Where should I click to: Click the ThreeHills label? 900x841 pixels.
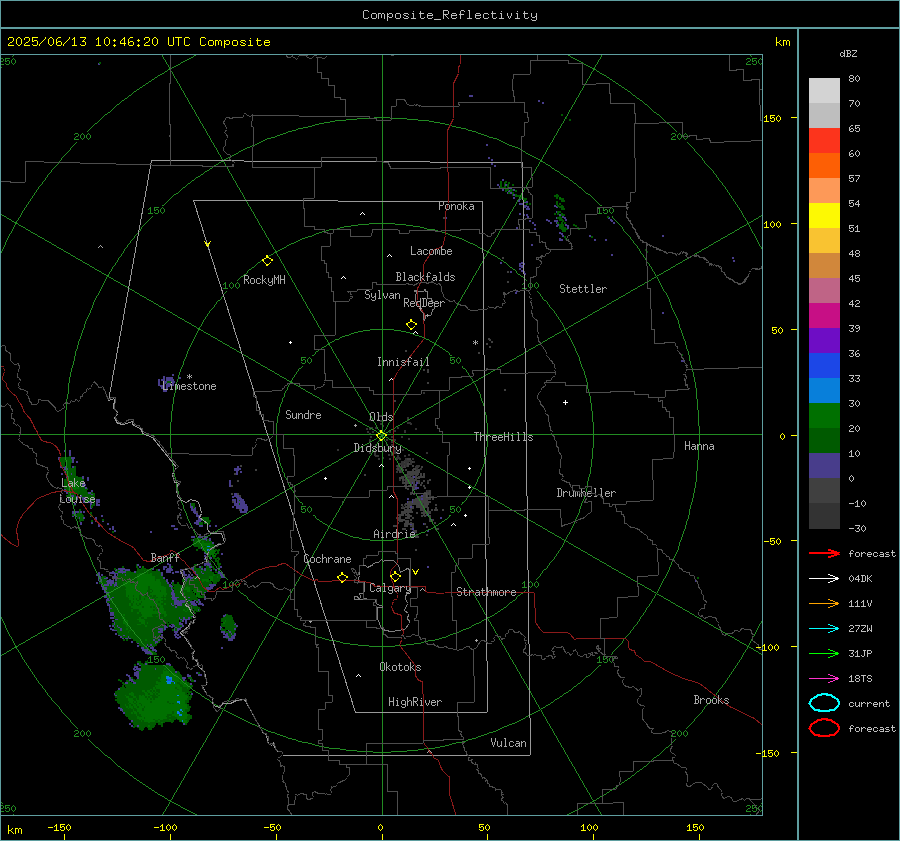[x=503, y=437]
